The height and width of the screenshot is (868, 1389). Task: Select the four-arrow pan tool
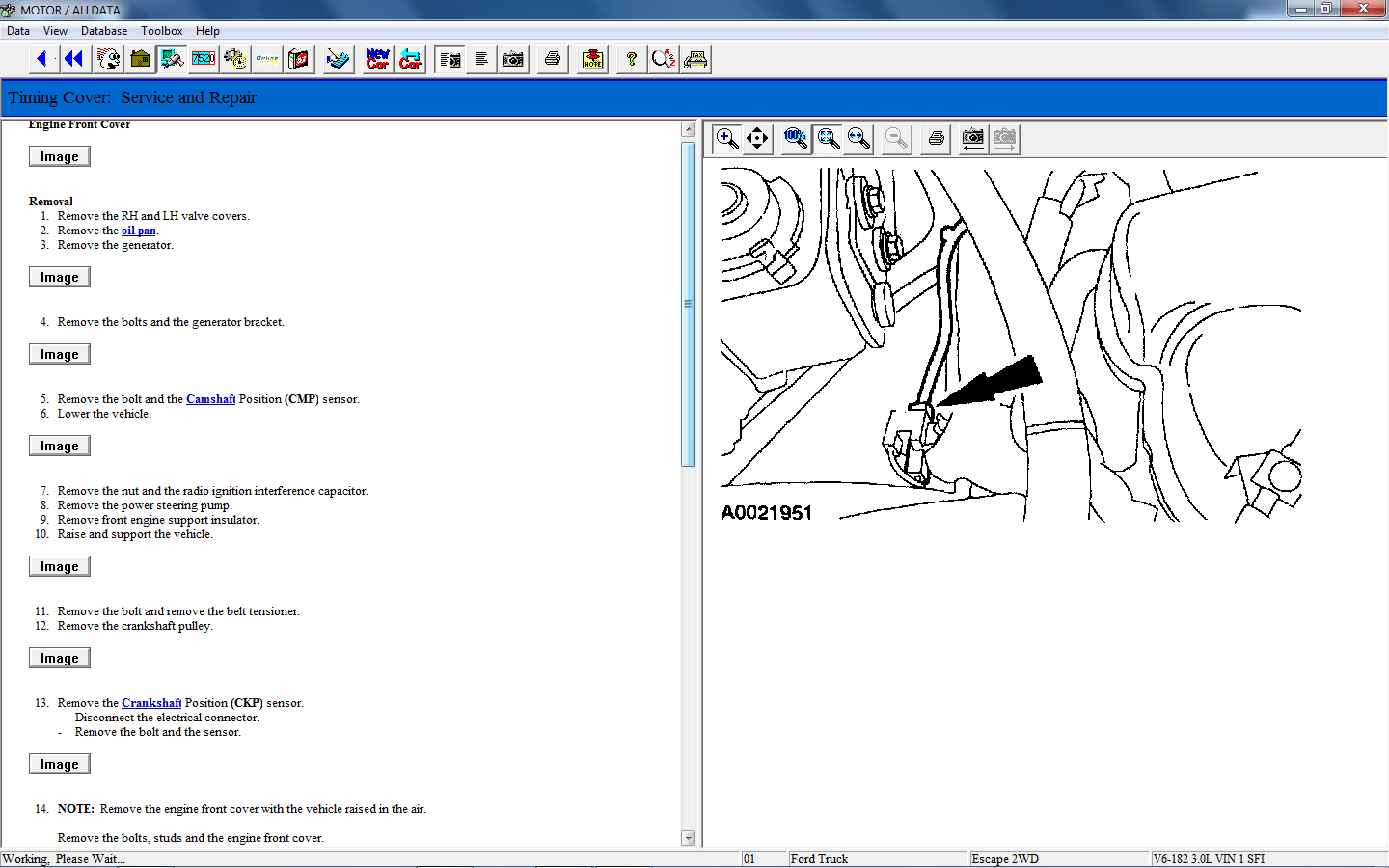(757, 139)
